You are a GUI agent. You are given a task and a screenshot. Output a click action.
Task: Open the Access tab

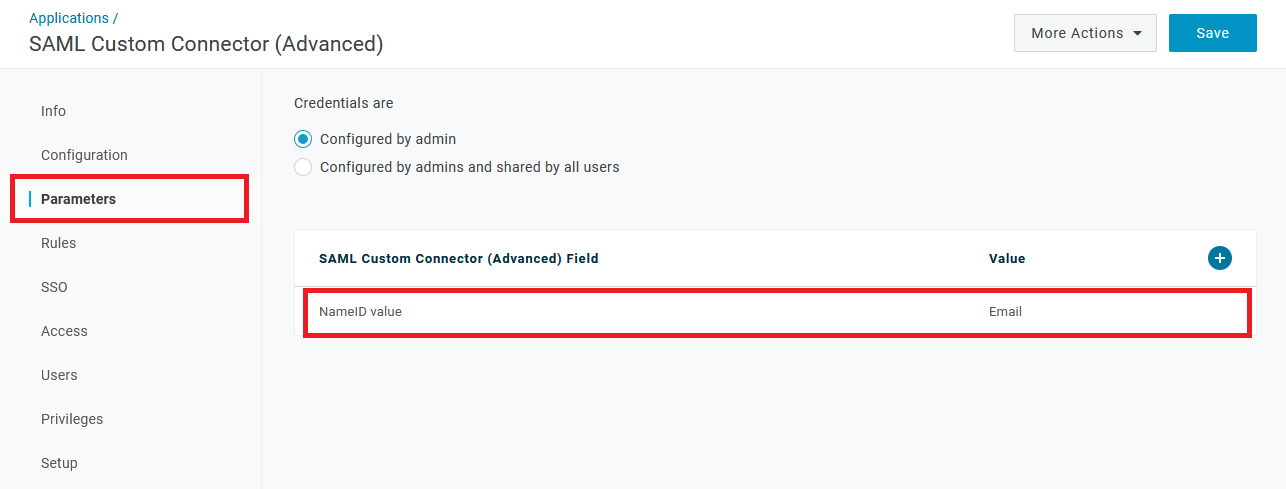[64, 331]
